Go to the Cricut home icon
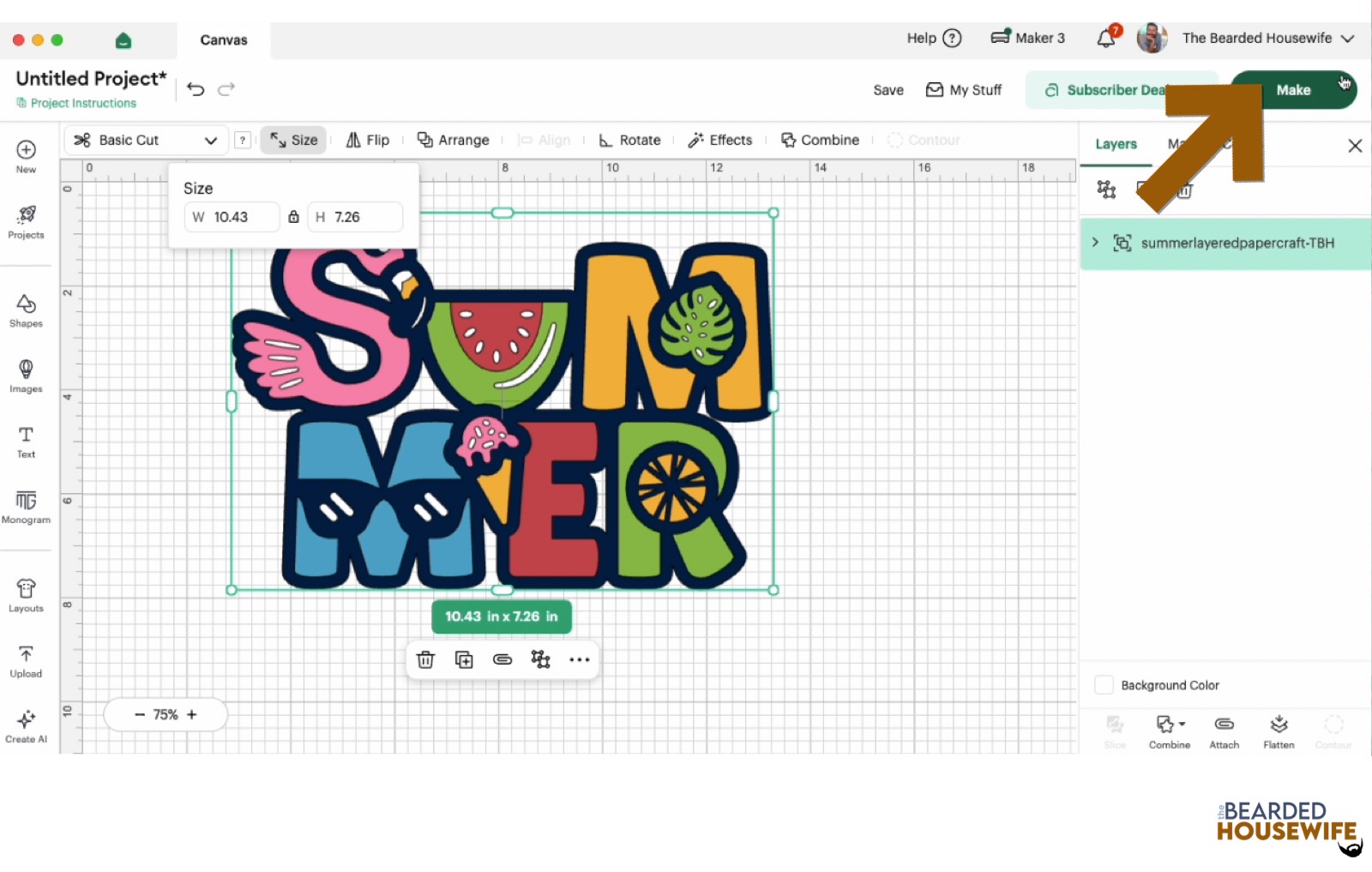Image resolution: width=1372 pixels, height=872 pixels. (123, 40)
